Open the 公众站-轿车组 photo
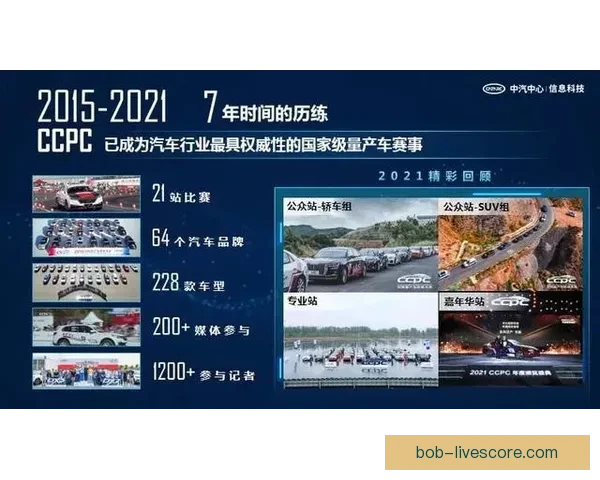 [x=360, y=245]
